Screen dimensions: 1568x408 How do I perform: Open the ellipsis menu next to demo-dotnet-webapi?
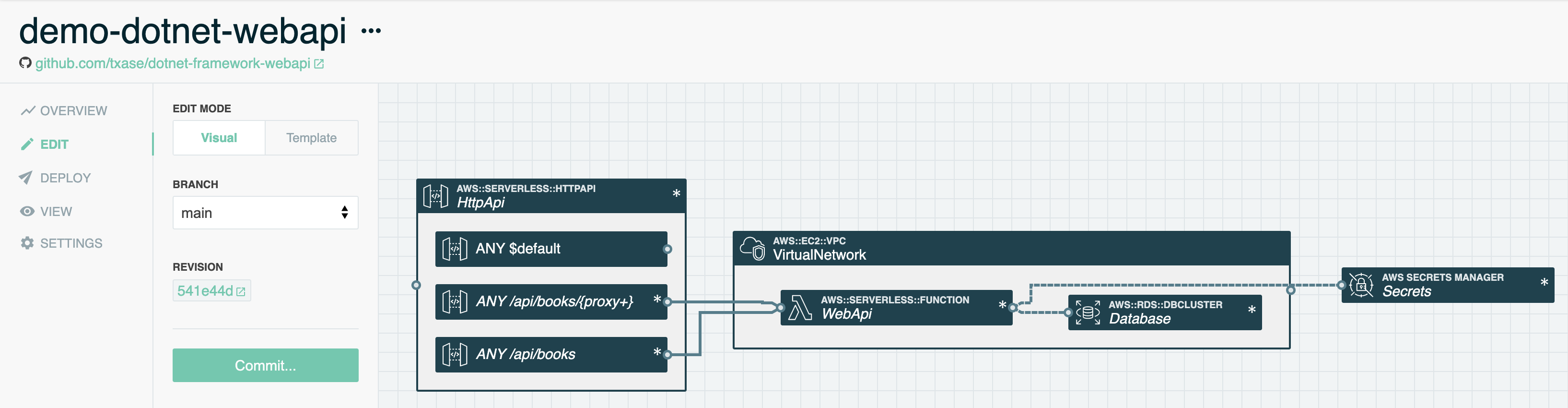coord(371,31)
